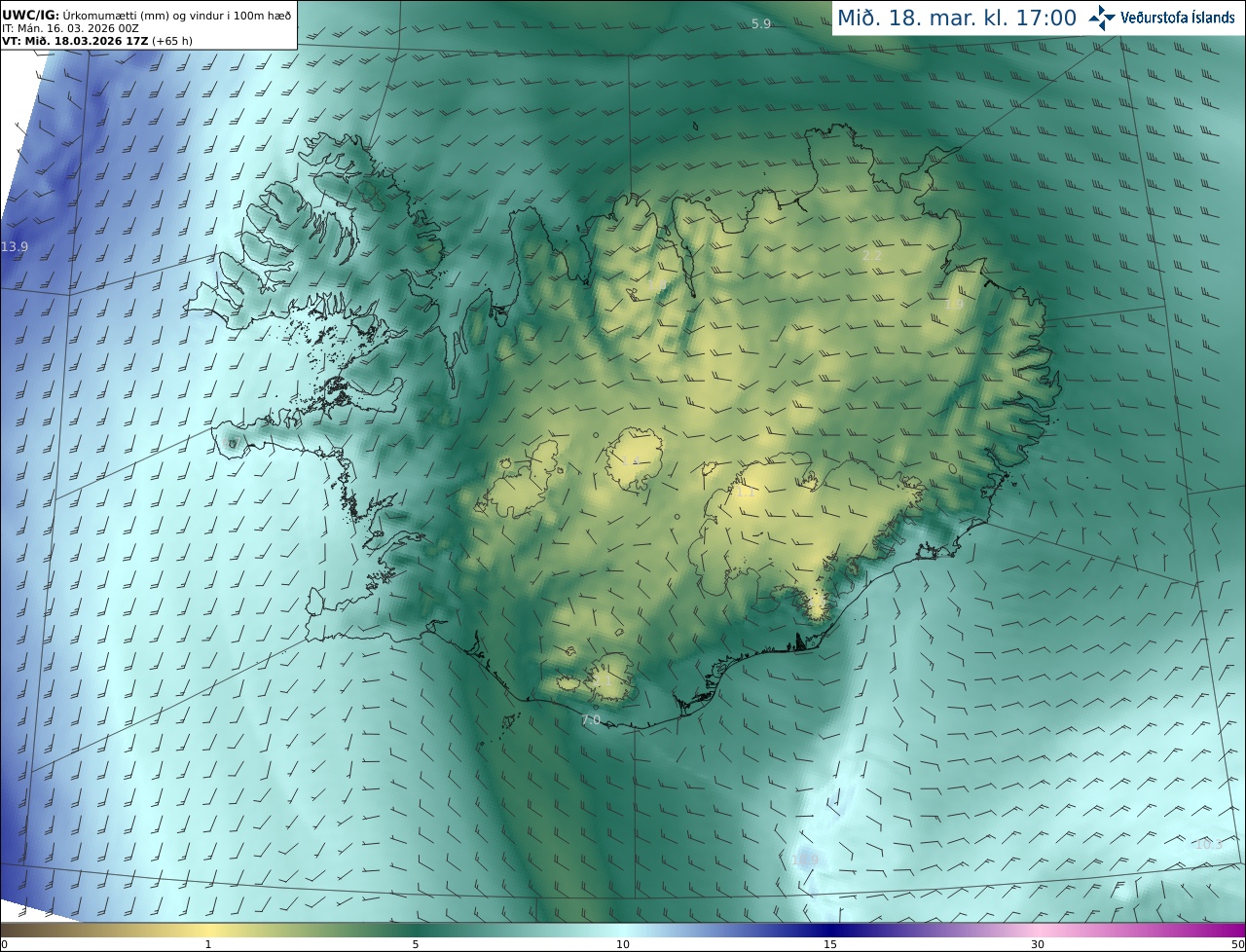Click the '50' tick on the colour scale
Screen dimensions: 1246x952
(1237, 944)
